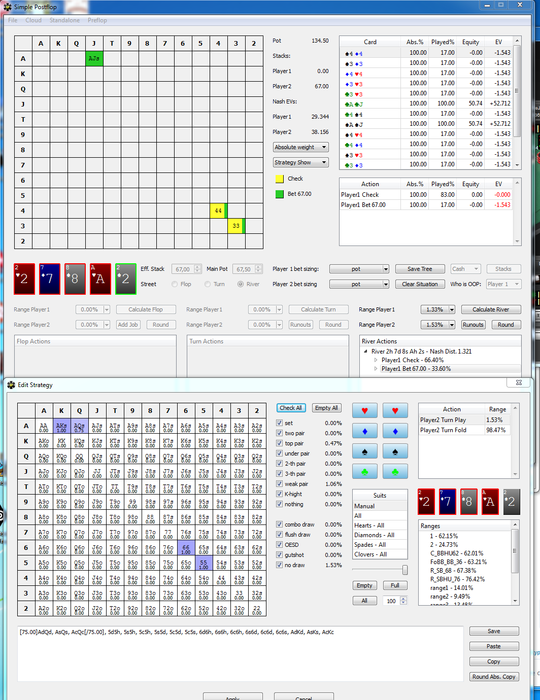540x700 pixels.
Task: Select the green-bordered 2 of spades river card
Action: (126, 279)
